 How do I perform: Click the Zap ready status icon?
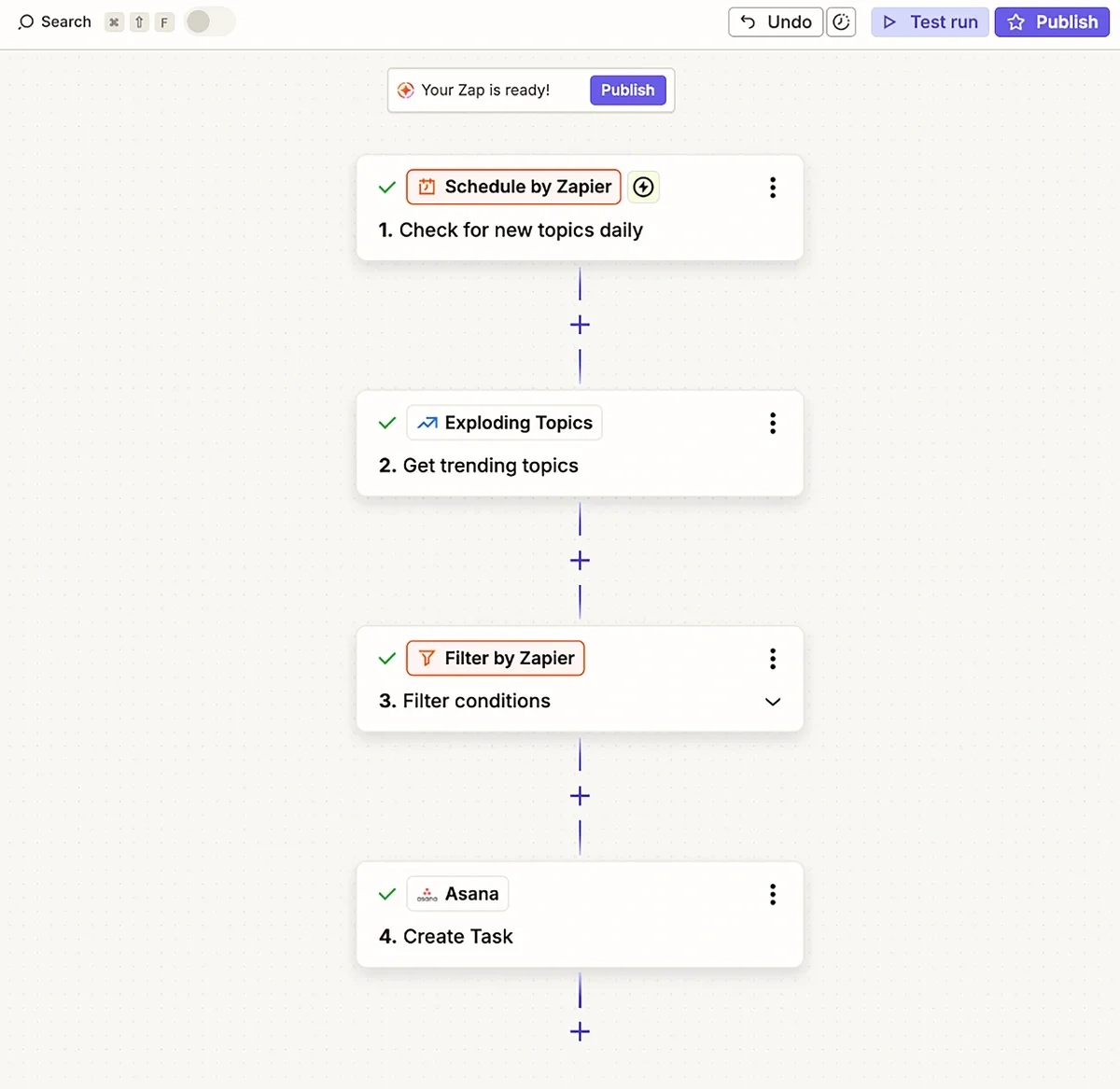click(x=405, y=91)
